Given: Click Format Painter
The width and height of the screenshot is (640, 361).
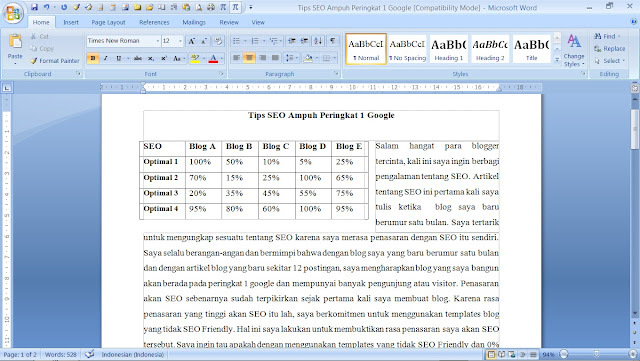Looking at the screenshot, I should click(55, 60).
